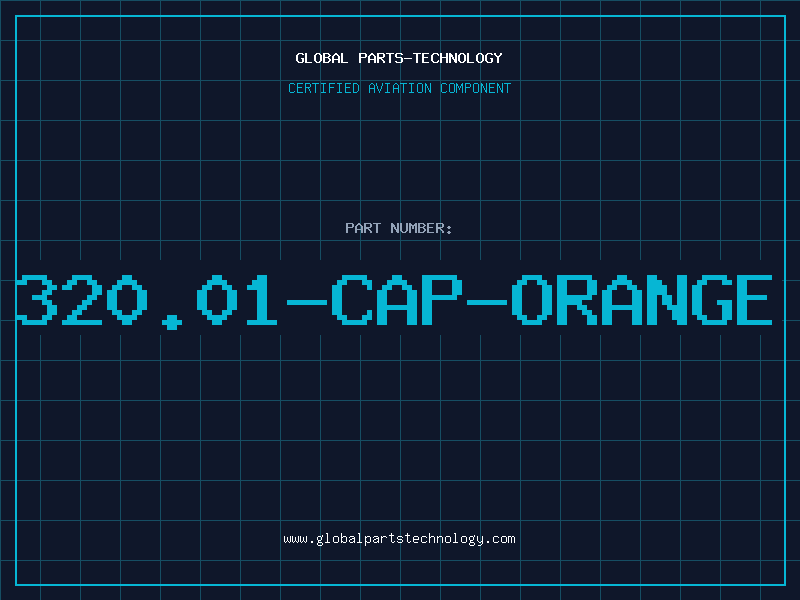
Task: Select the word AVIATION in the subtitle
Action: point(399,88)
